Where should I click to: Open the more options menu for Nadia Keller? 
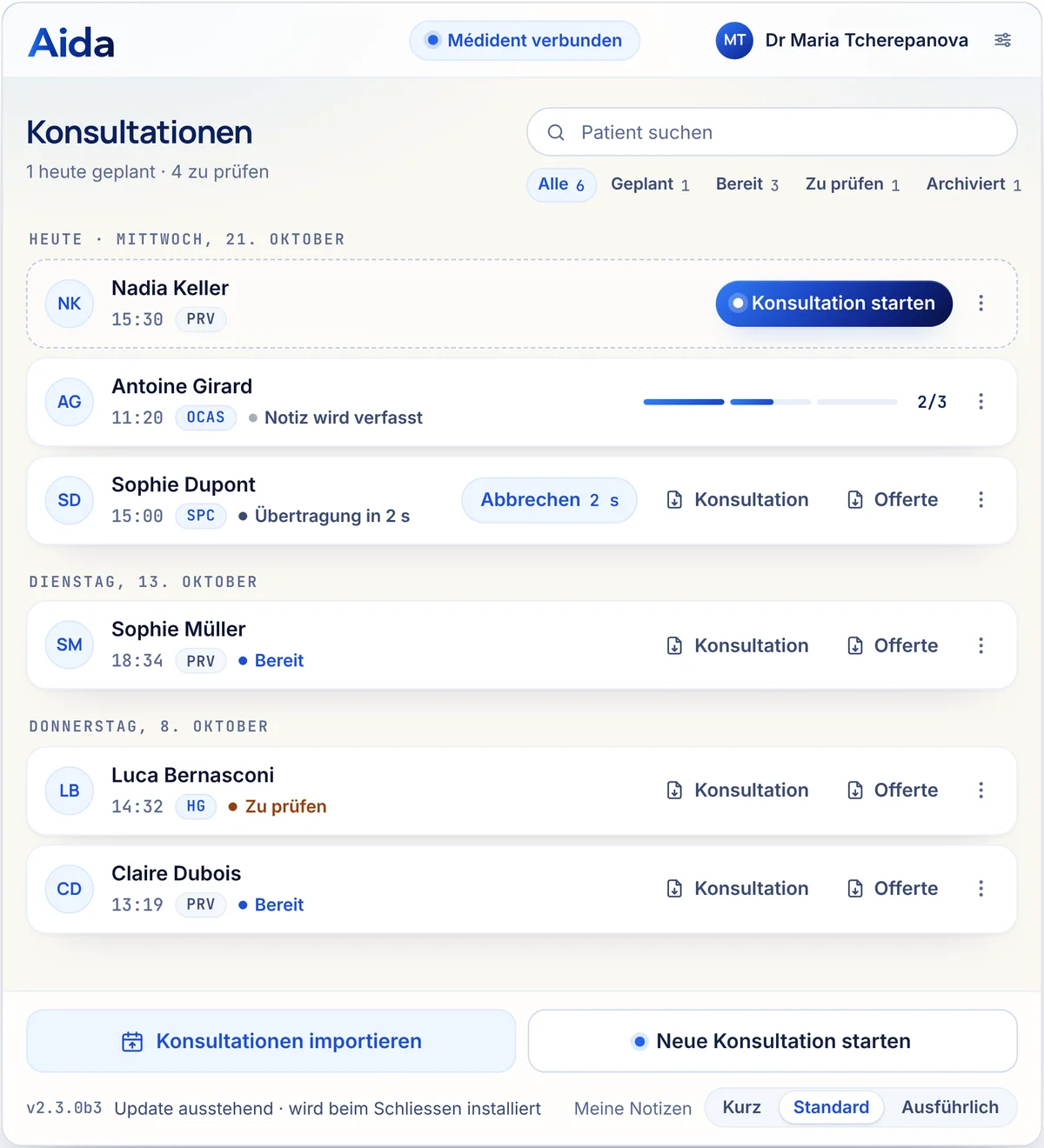tap(980, 303)
